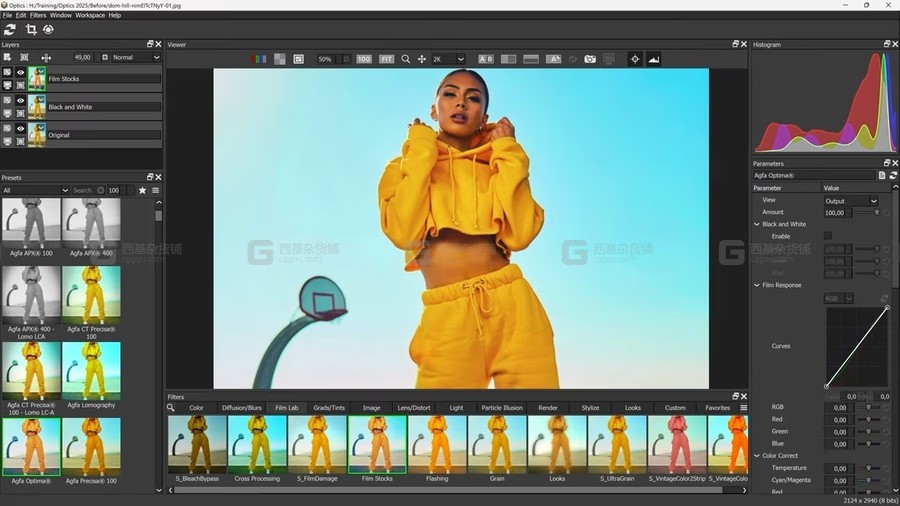Click the favorites star icon in Presets
The image size is (900, 506).
142,190
